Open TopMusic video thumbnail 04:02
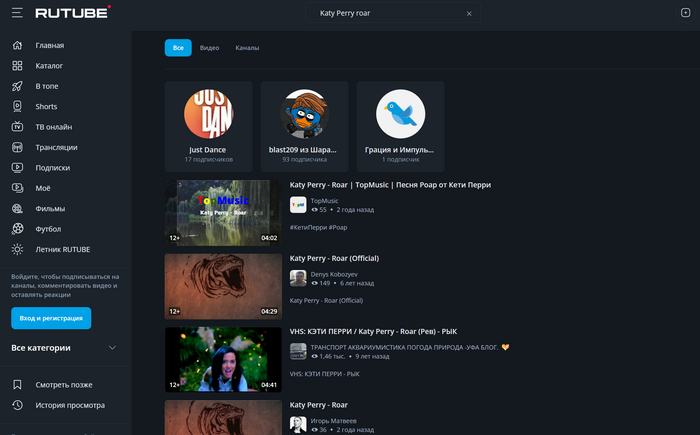 (223, 213)
